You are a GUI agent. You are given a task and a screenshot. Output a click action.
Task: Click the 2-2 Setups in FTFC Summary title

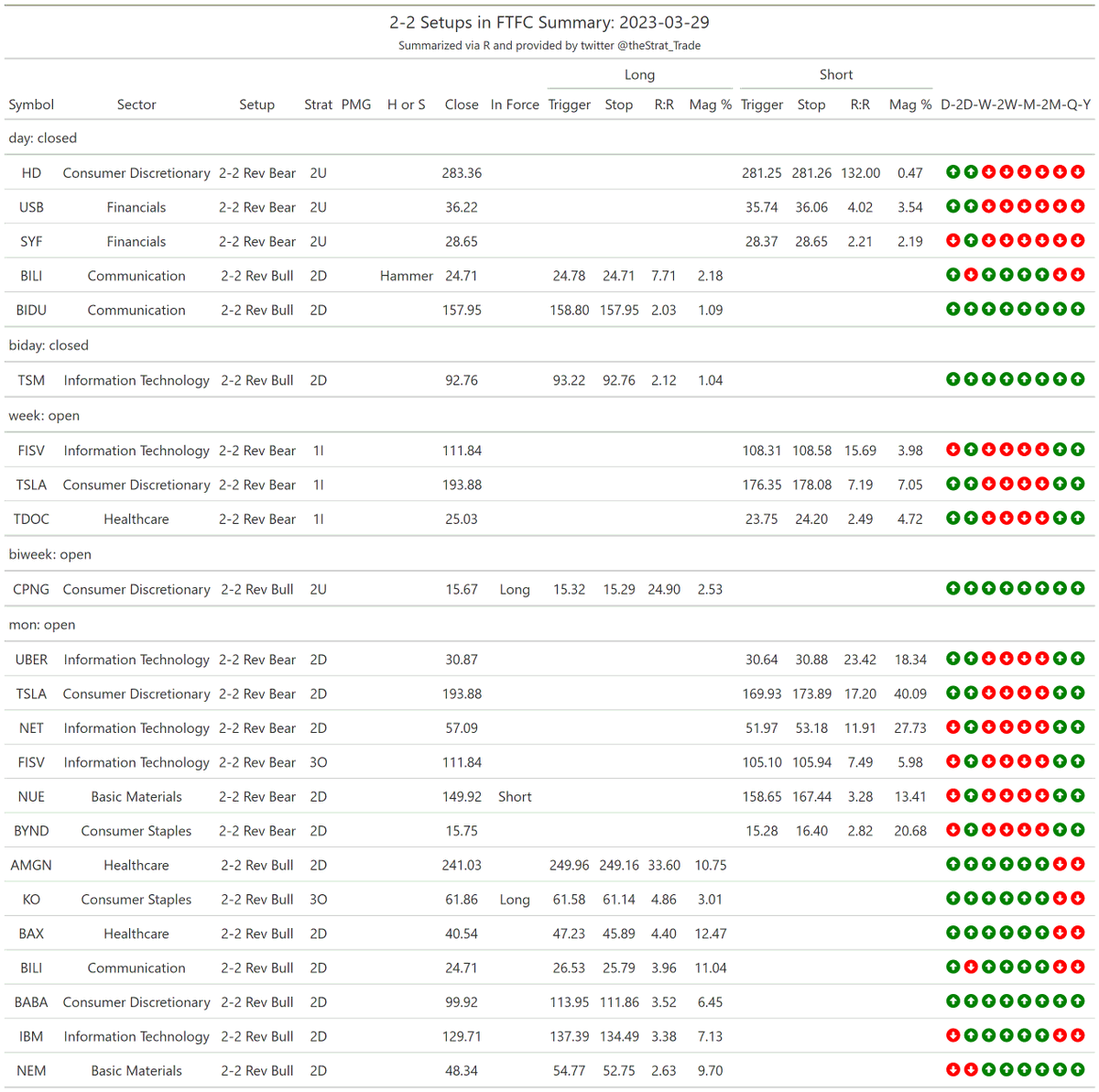point(549,23)
